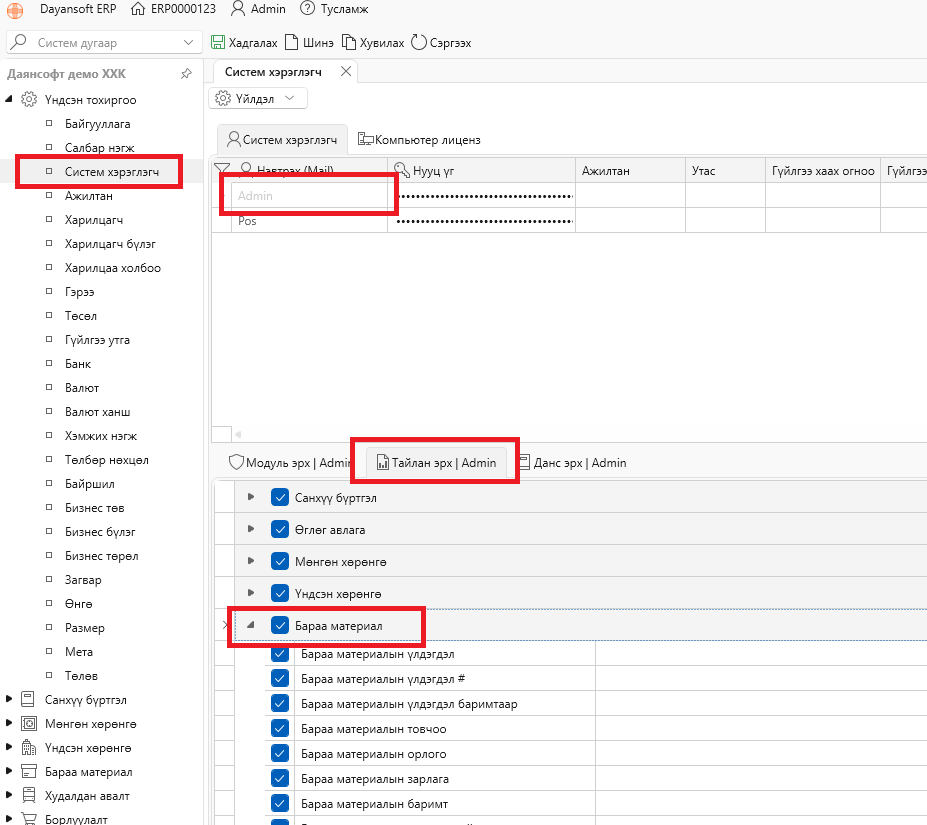
Task: Click the shield icon on Модуль эрх tab
Action: tap(236, 462)
